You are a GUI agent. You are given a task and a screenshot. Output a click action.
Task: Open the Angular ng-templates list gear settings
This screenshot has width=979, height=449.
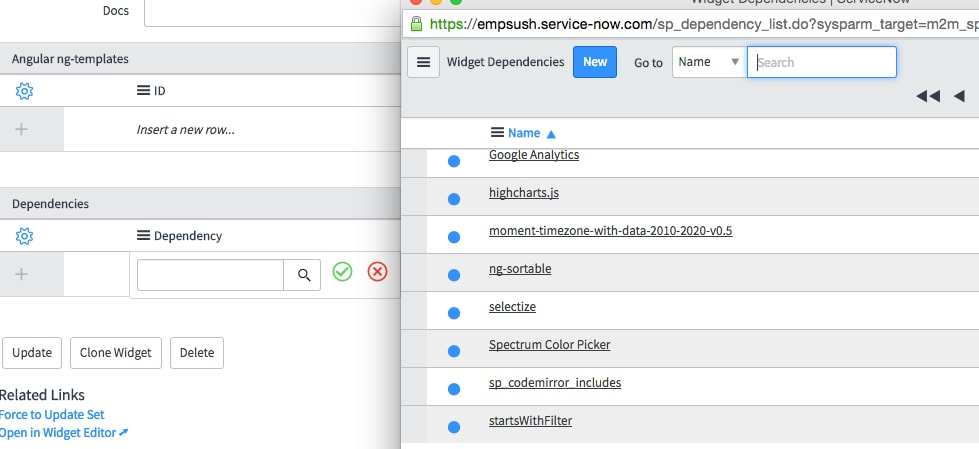(24, 91)
